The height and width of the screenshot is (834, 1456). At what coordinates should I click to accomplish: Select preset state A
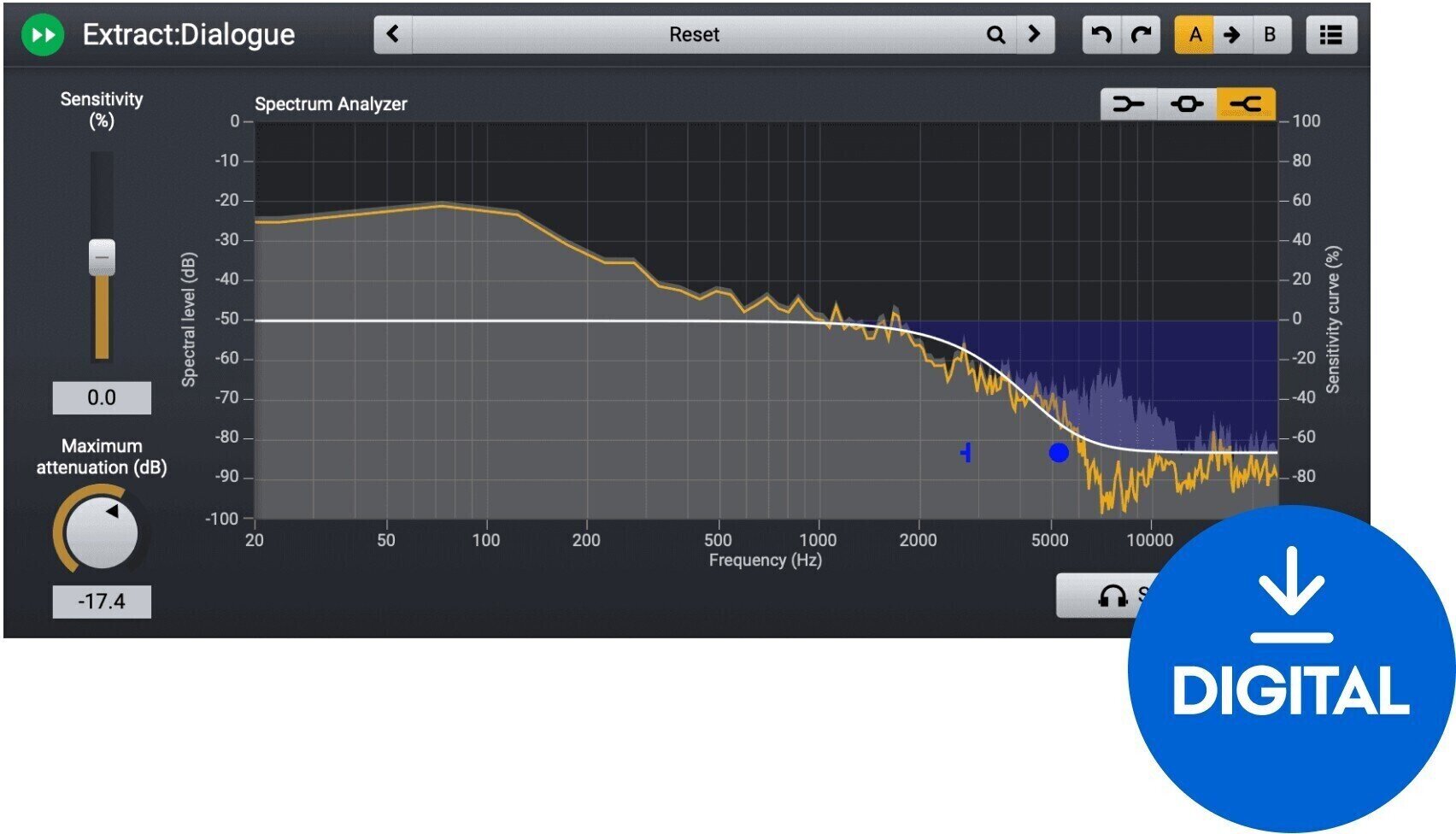tap(1195, 35)
